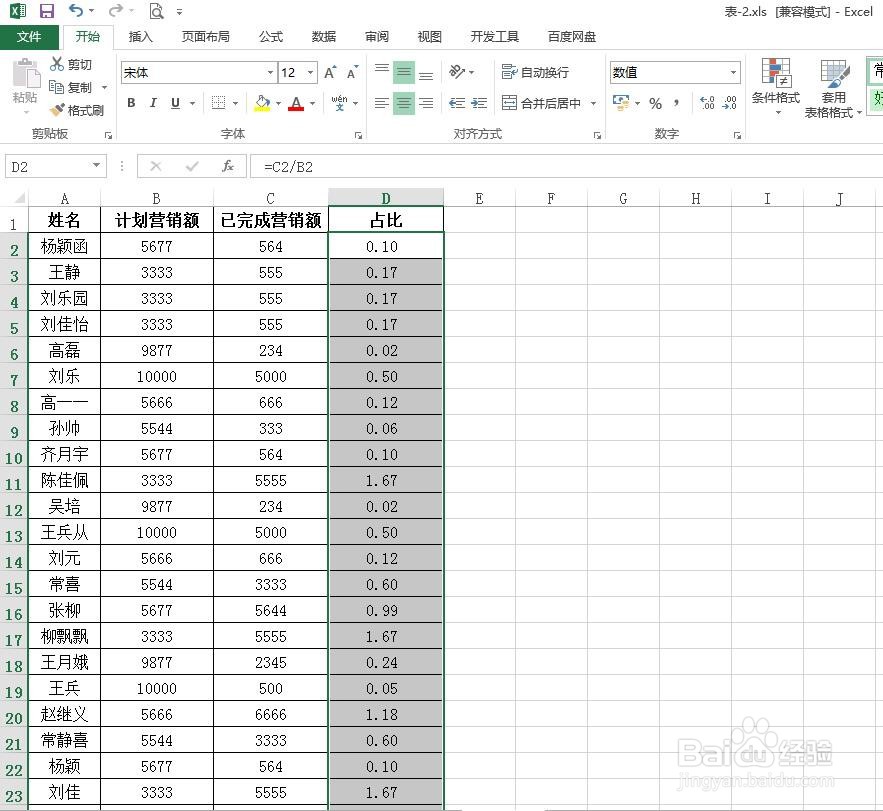Toggle align text right
Viewport: 883px width, 811px height.
426,103
